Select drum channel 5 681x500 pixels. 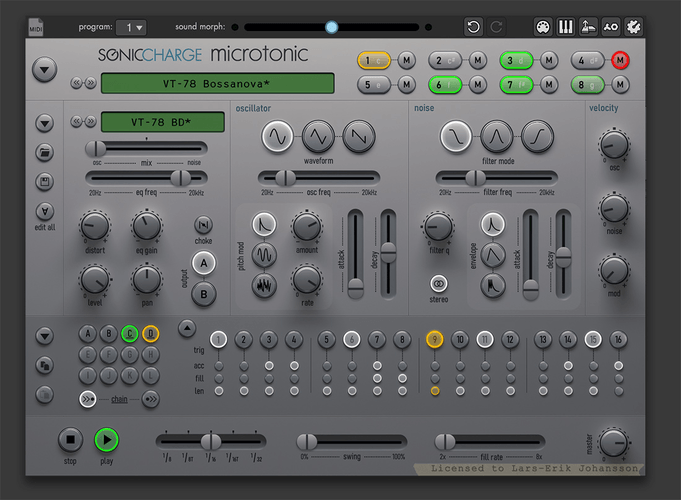tap(374, 84)
